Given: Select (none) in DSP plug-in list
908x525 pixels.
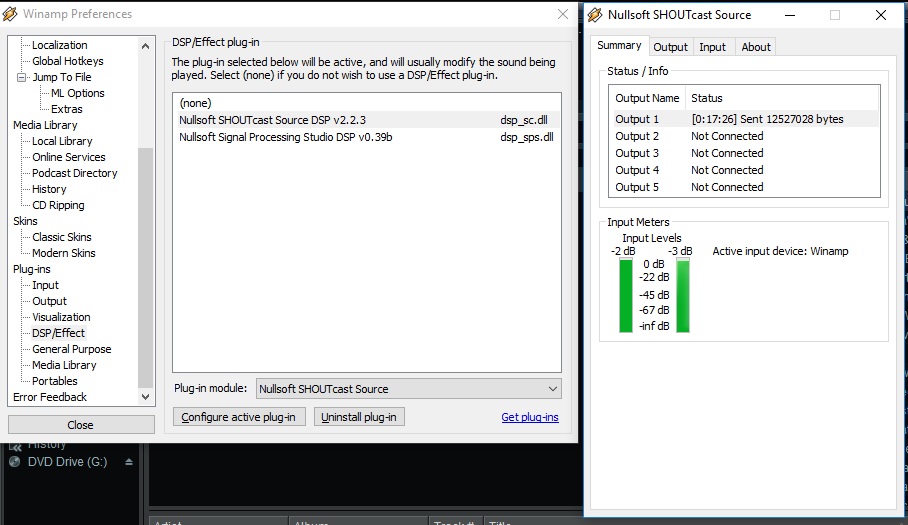Looking at the screenshot, I should click(x=367, y=103).
